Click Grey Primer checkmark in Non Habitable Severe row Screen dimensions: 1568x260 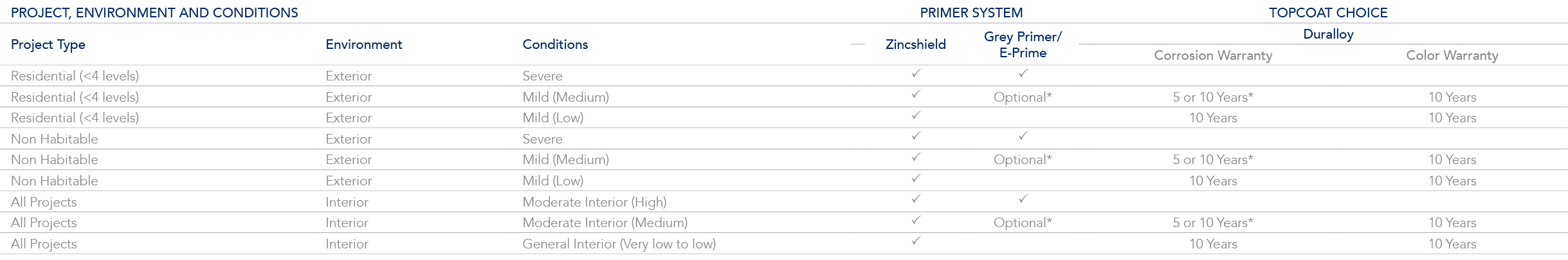pyautogui.click(x=1023, y=136)
